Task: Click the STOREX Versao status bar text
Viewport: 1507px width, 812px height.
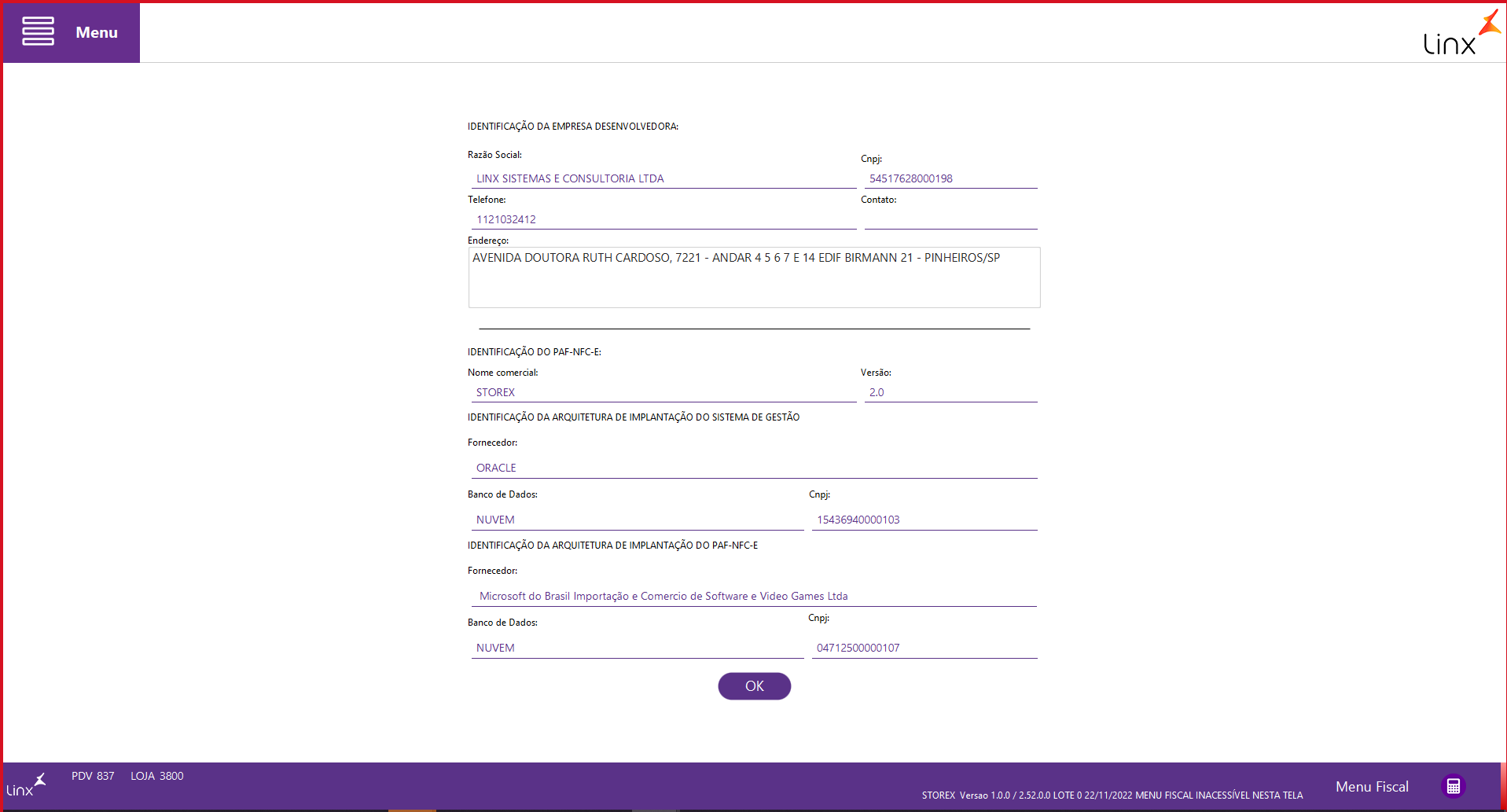Action: point(1112,795)
